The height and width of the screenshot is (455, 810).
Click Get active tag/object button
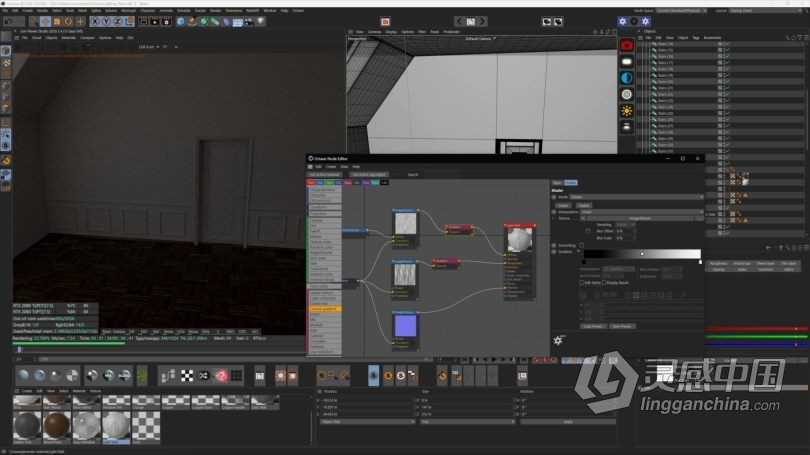[369, 175]
